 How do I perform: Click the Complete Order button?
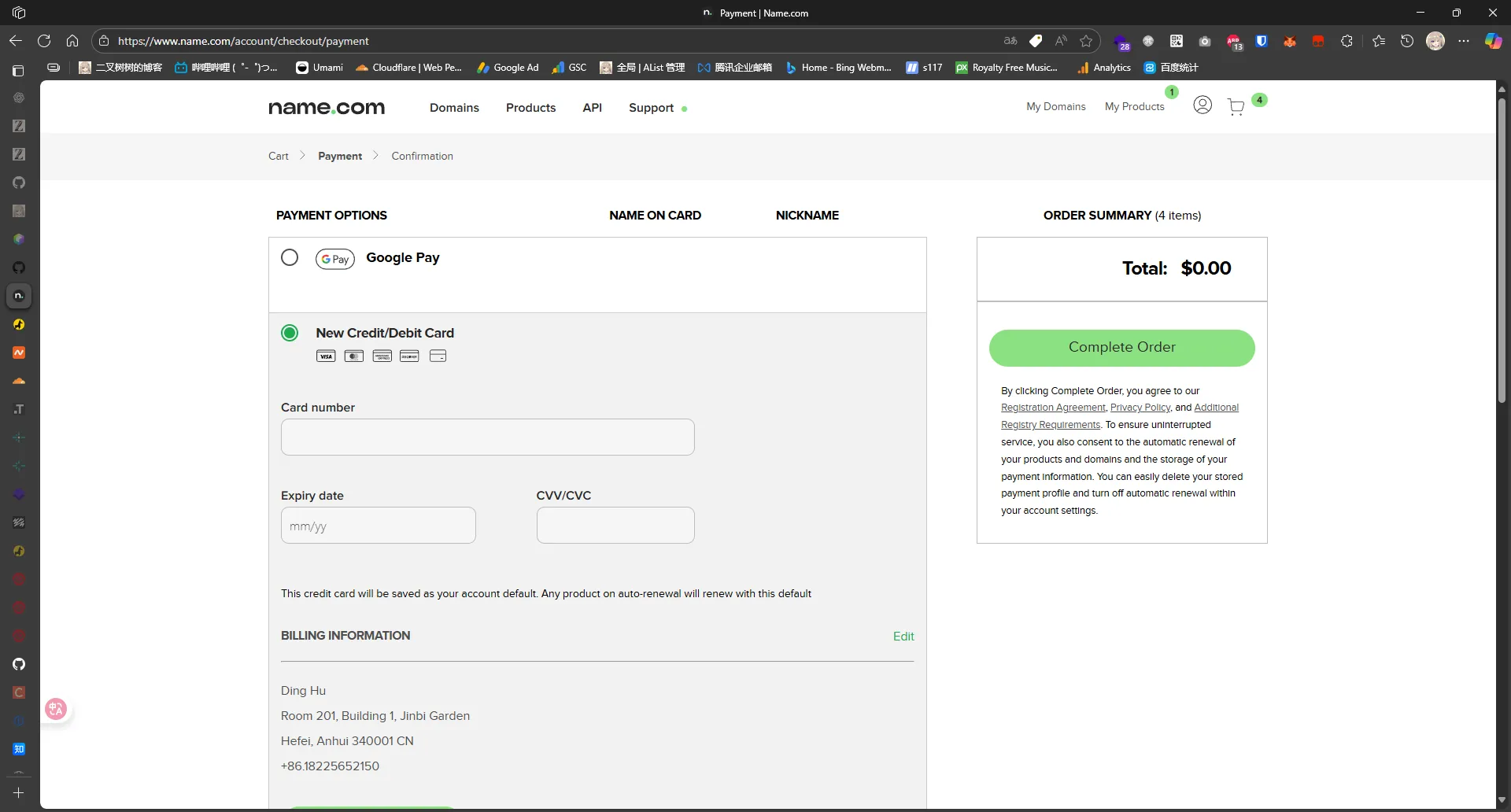point(1121,348)
